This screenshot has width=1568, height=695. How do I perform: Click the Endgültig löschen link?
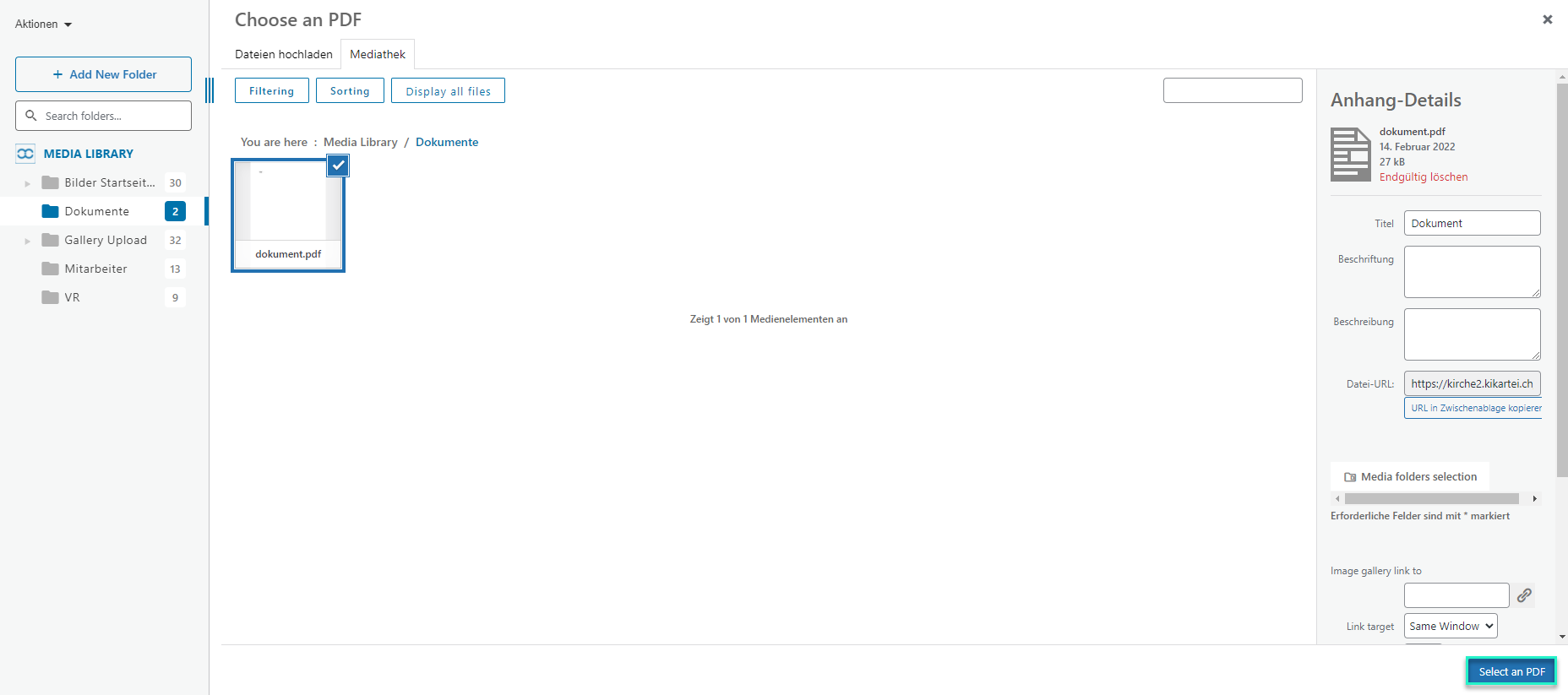tap(1423, 177)
